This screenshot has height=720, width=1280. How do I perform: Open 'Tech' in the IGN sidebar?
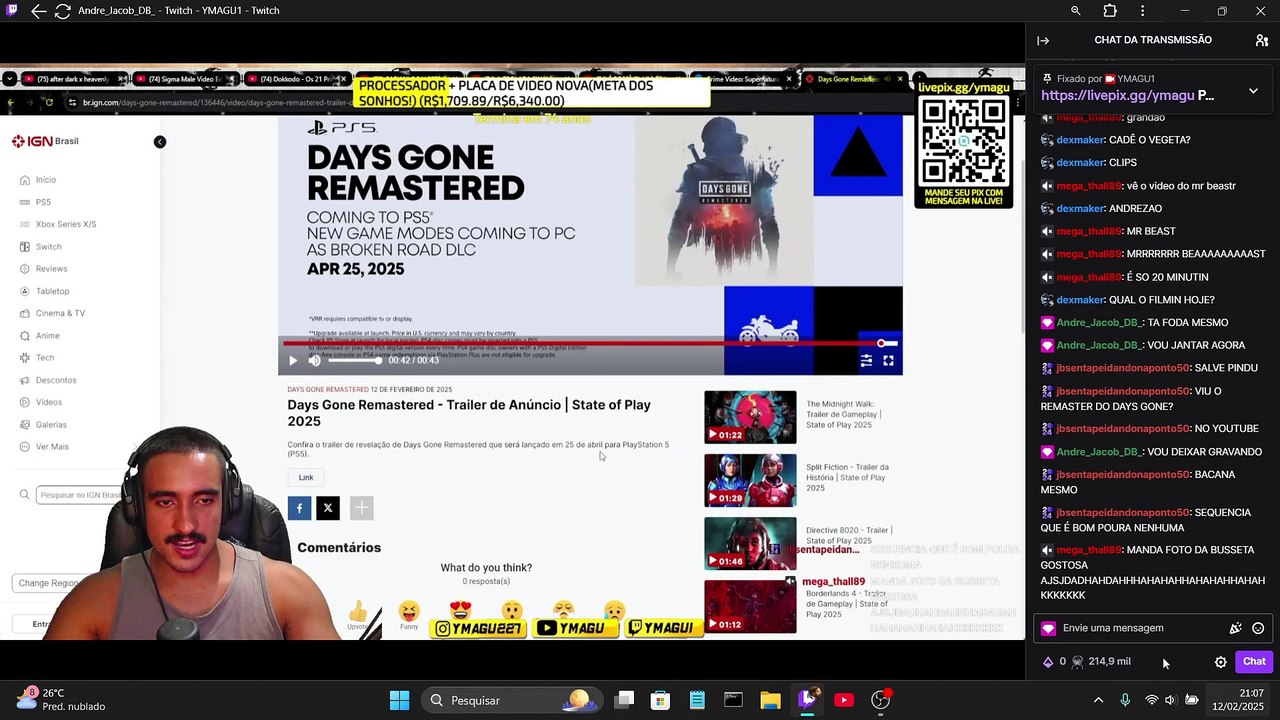pyautogui.click(x=45, y=358)
